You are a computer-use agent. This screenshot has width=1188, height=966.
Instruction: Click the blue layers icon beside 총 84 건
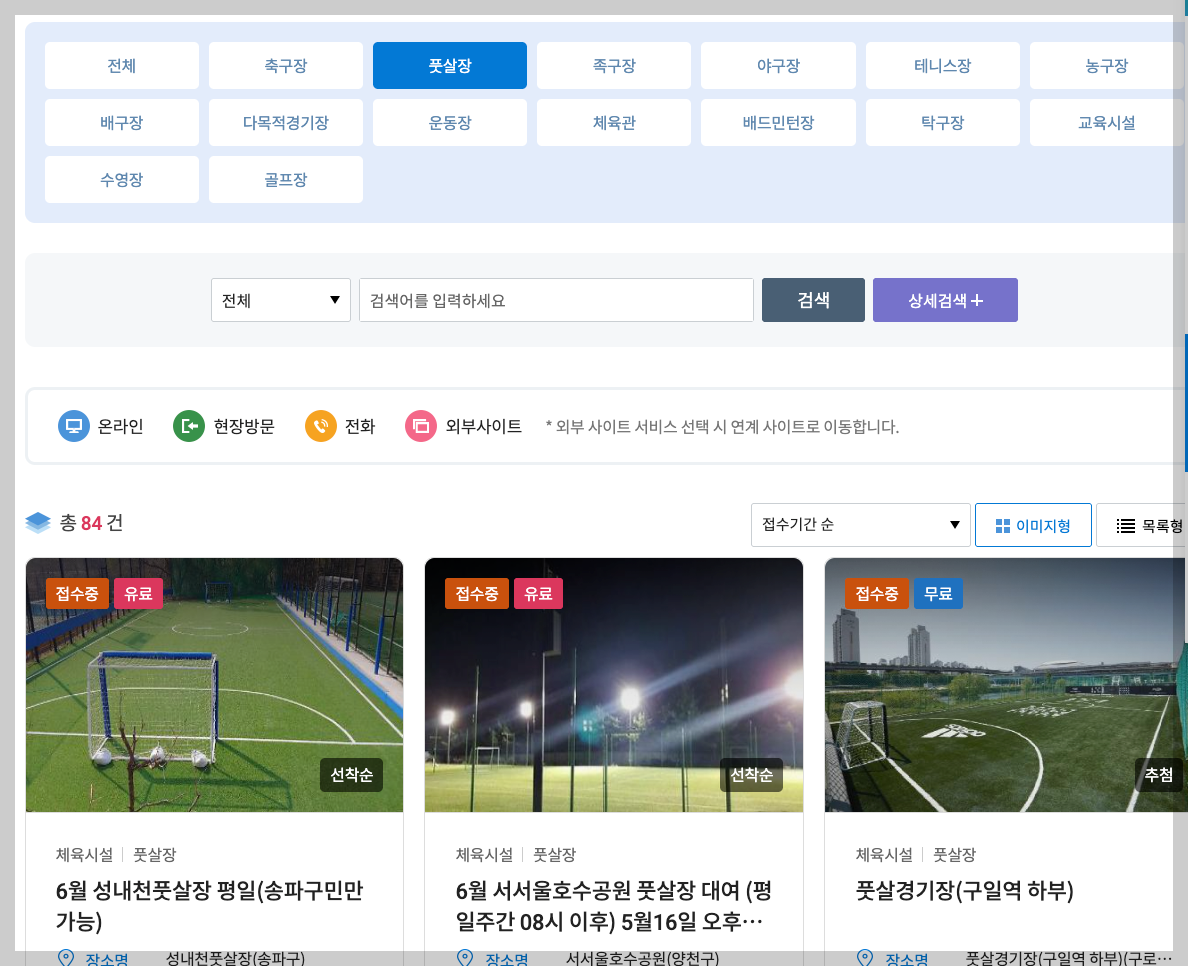tap(38, 523)
